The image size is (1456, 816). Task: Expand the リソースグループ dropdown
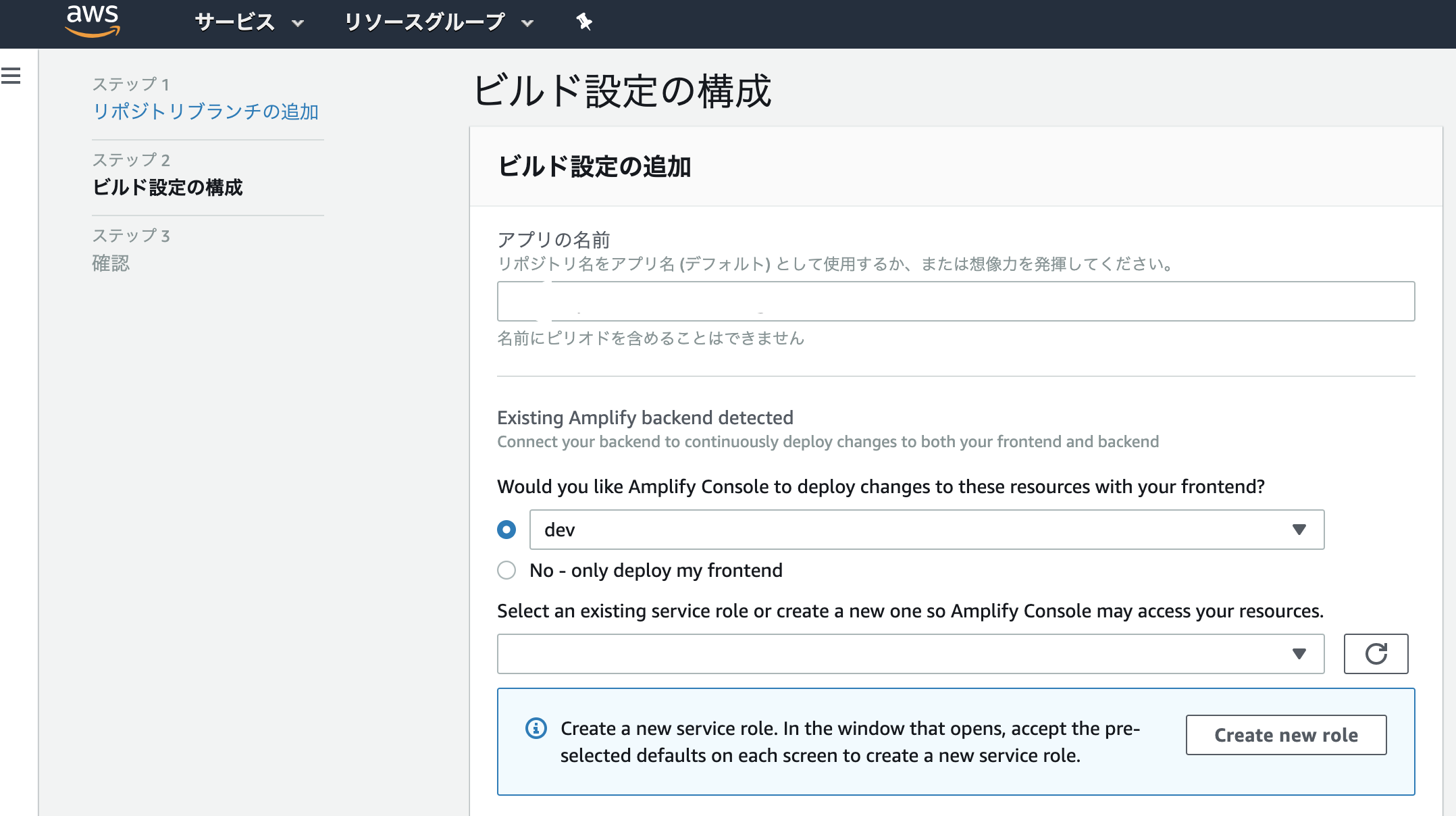(x=527, y=23)
